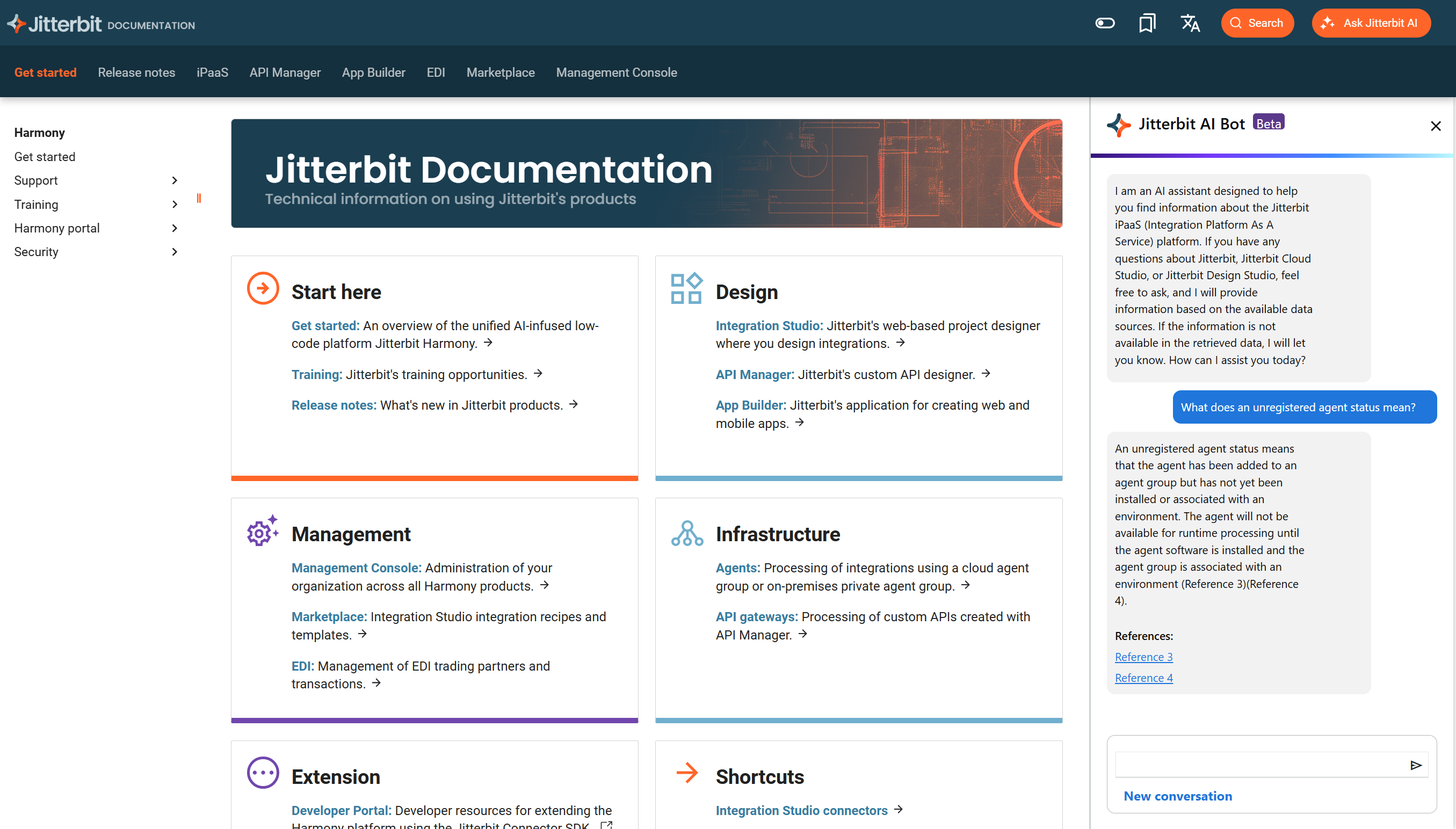Open the Integration Studio: link
Screen dimensions: 1456x829
coord(769,326)
